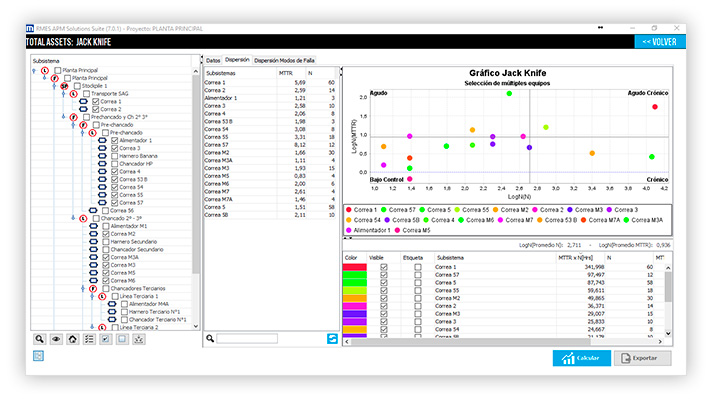Switch to the Dispersión tab
This screenshot has width=716, height=399.
coord(237,60)
